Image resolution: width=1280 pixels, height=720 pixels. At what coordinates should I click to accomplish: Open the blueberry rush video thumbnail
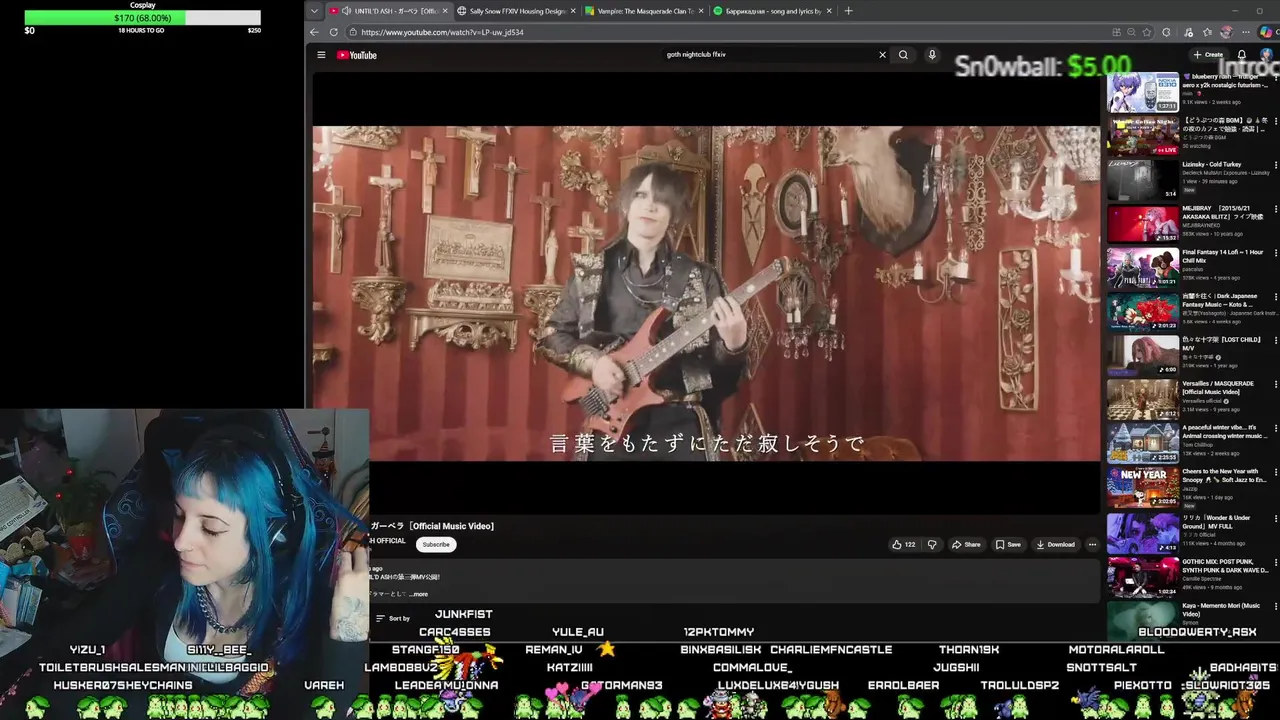(1142, 91)
